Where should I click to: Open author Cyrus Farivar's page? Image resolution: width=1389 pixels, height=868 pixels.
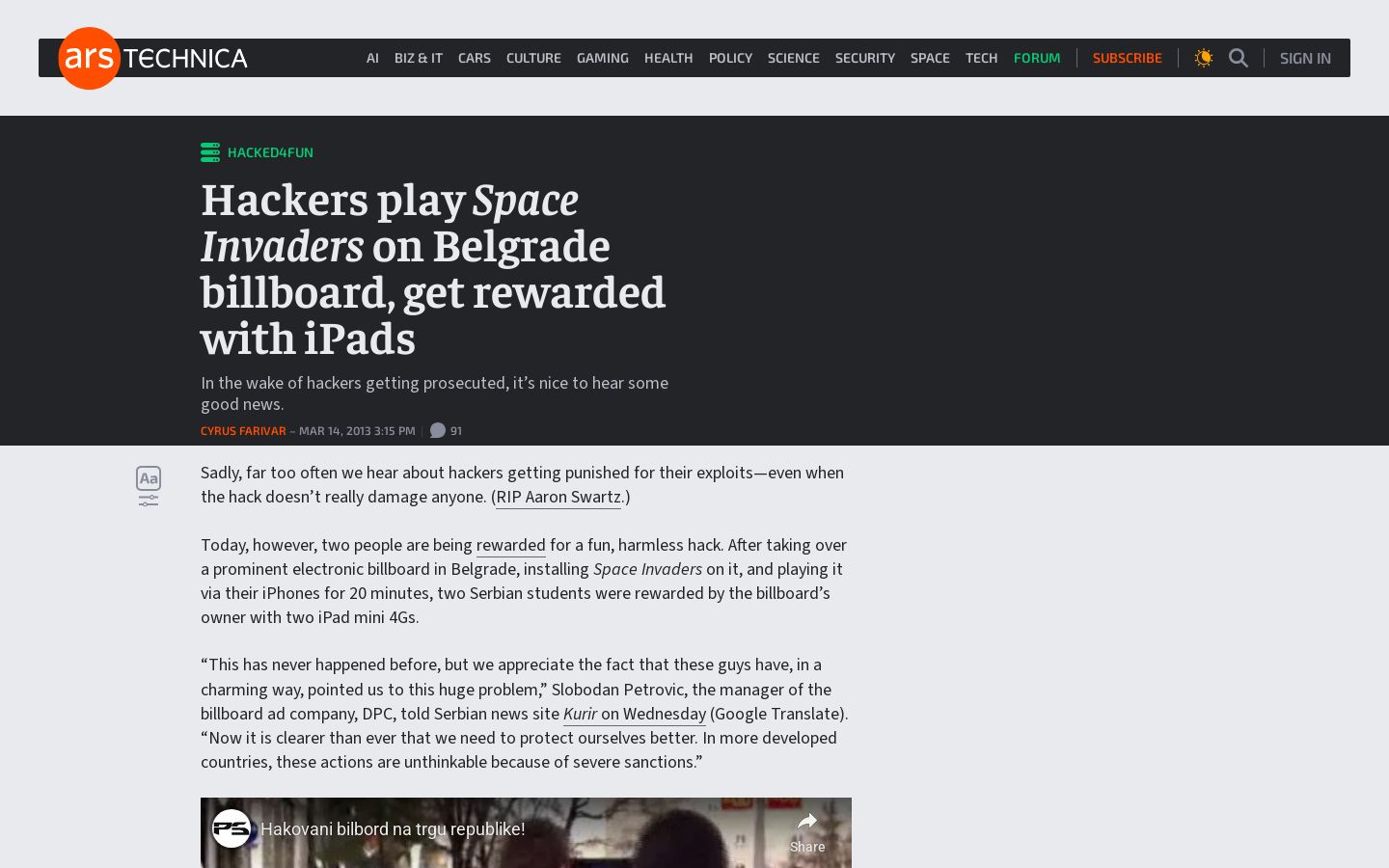243,431
